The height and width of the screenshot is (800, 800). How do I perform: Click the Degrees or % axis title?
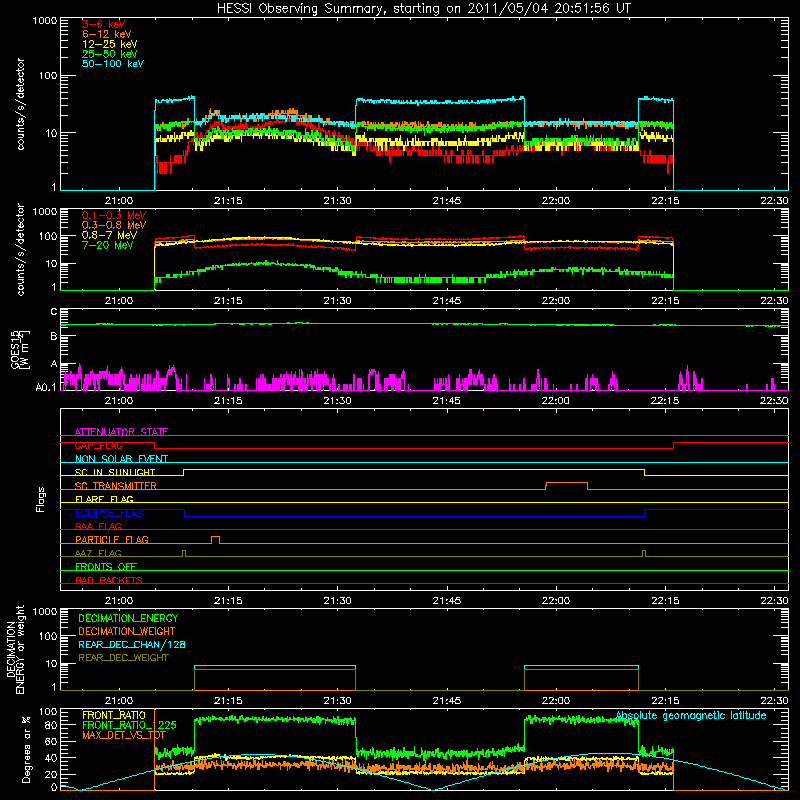pyautogui.click(x=26, y=749)
